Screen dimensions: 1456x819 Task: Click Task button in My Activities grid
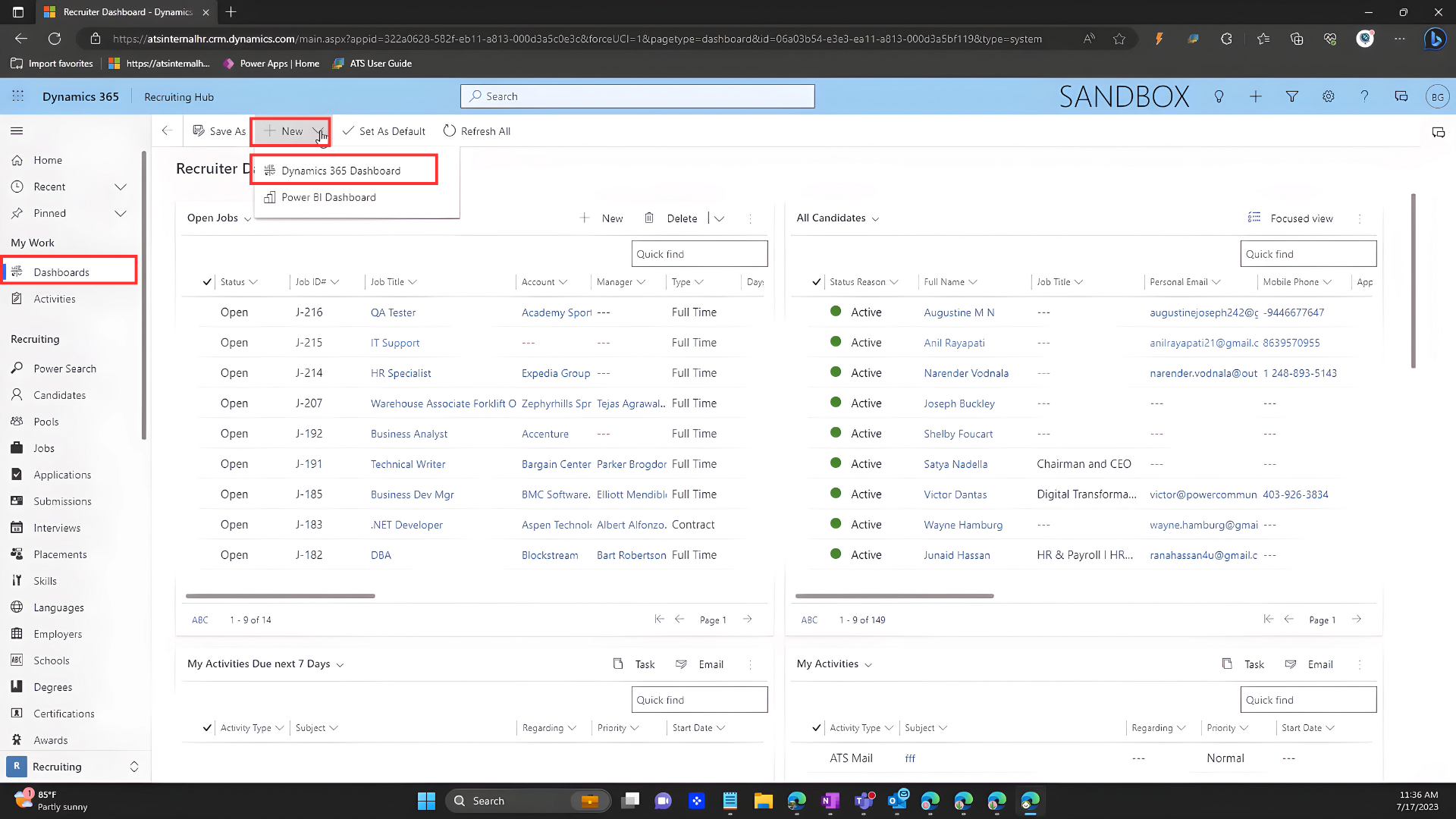pyautogui.click(x=1243, y=664)
